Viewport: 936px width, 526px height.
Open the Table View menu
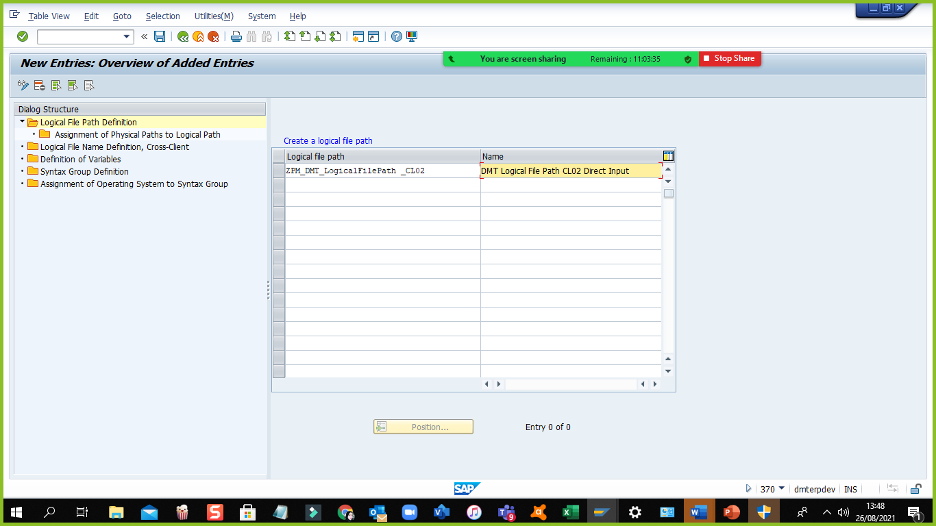click(49, 16)
